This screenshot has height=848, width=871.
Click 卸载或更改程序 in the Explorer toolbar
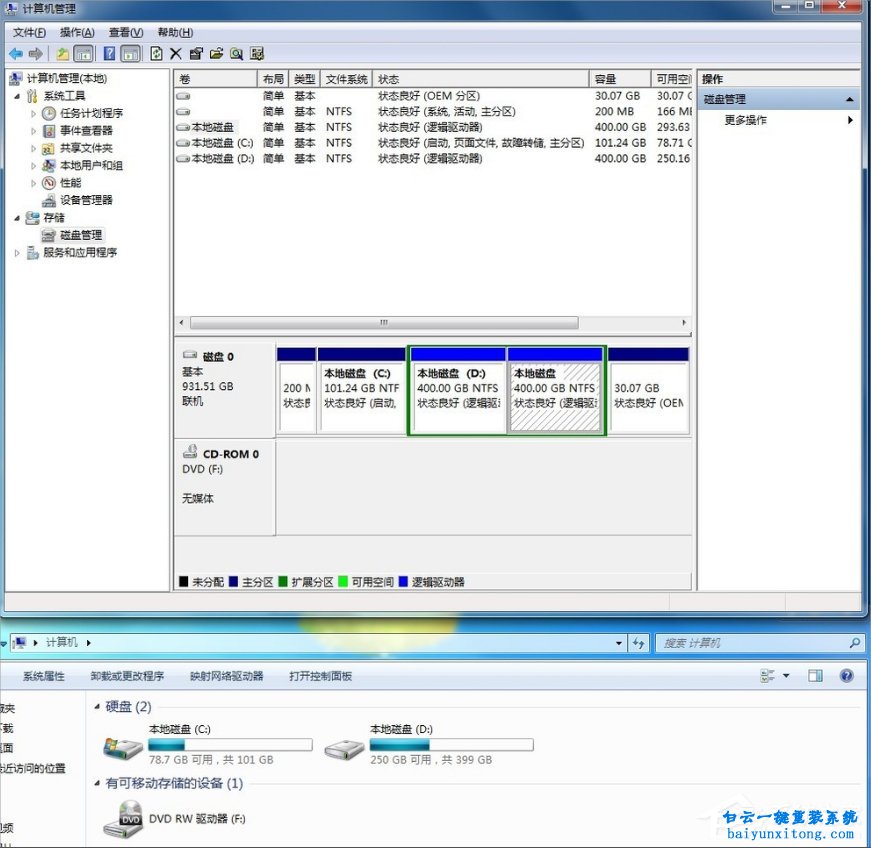click(x=128, y=675)
